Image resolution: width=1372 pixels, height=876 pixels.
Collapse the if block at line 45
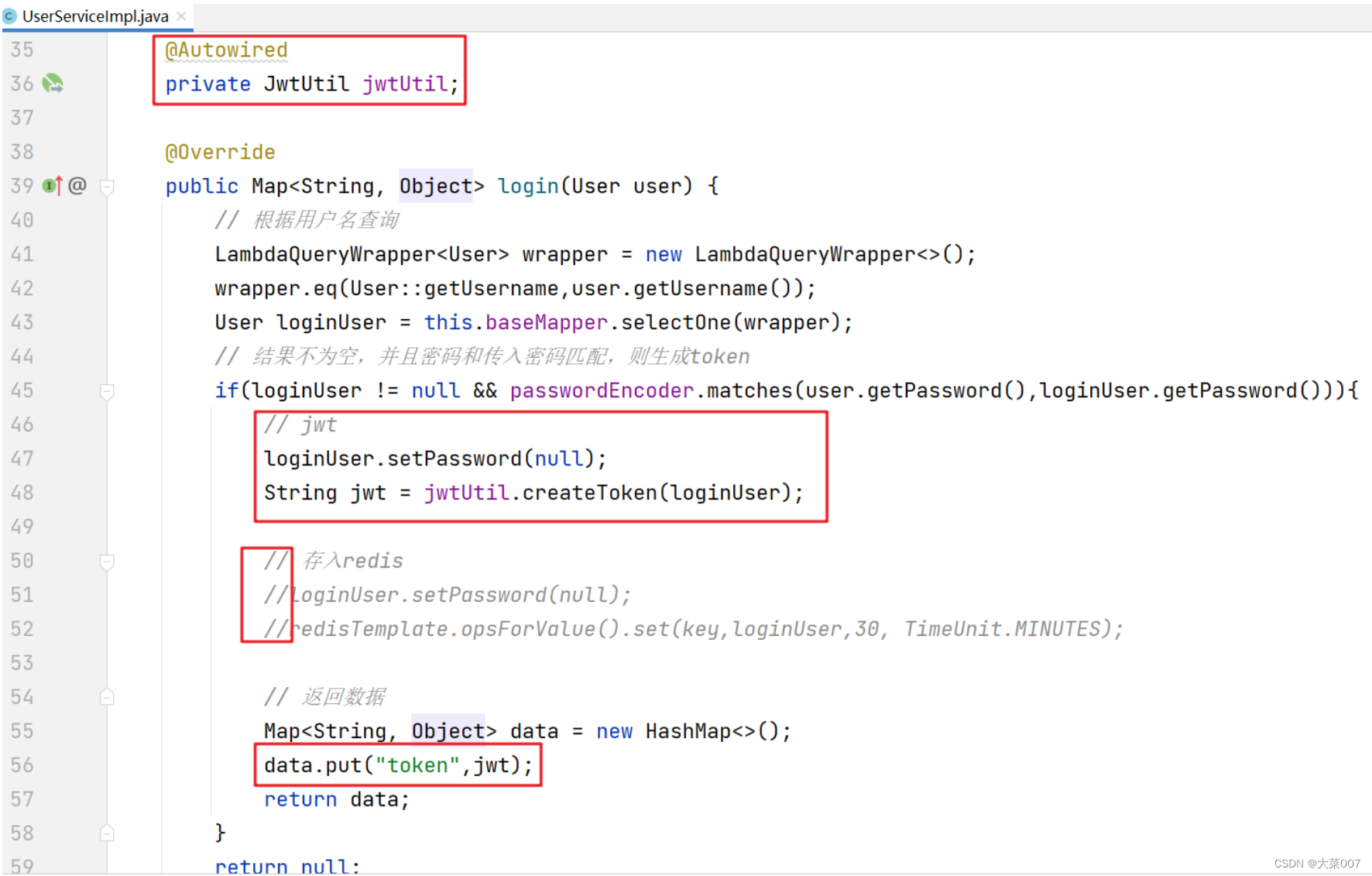click(x=108, y=391)
